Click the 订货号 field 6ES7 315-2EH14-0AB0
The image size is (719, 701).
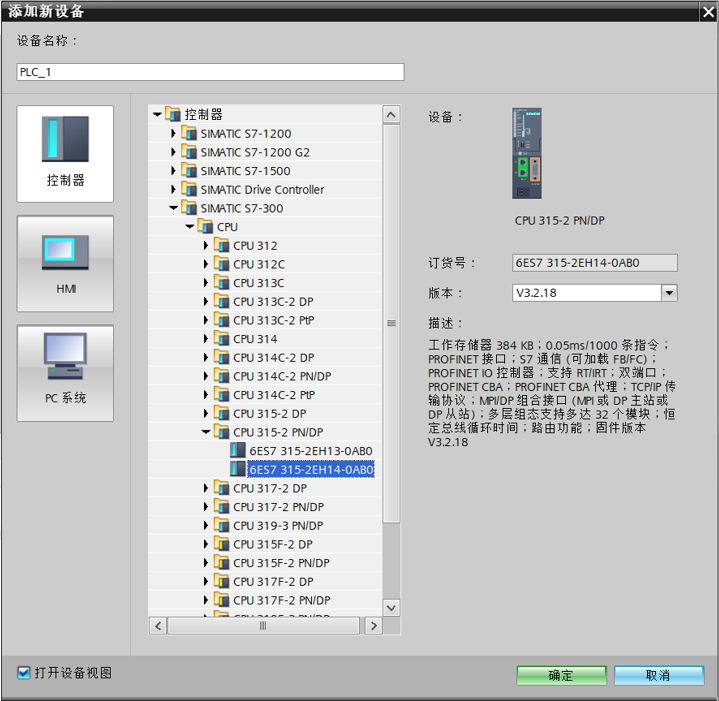tap(595, 263)
